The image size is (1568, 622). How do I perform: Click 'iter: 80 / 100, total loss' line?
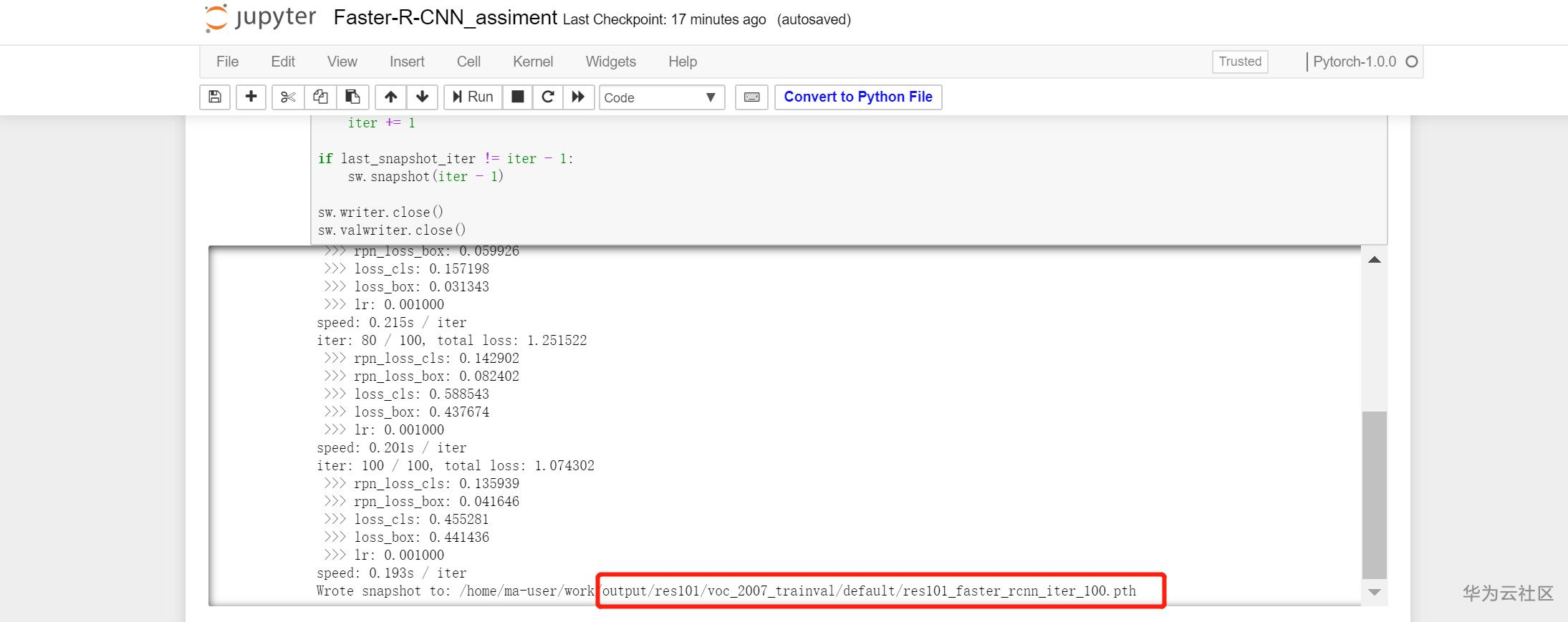[451, 341]
